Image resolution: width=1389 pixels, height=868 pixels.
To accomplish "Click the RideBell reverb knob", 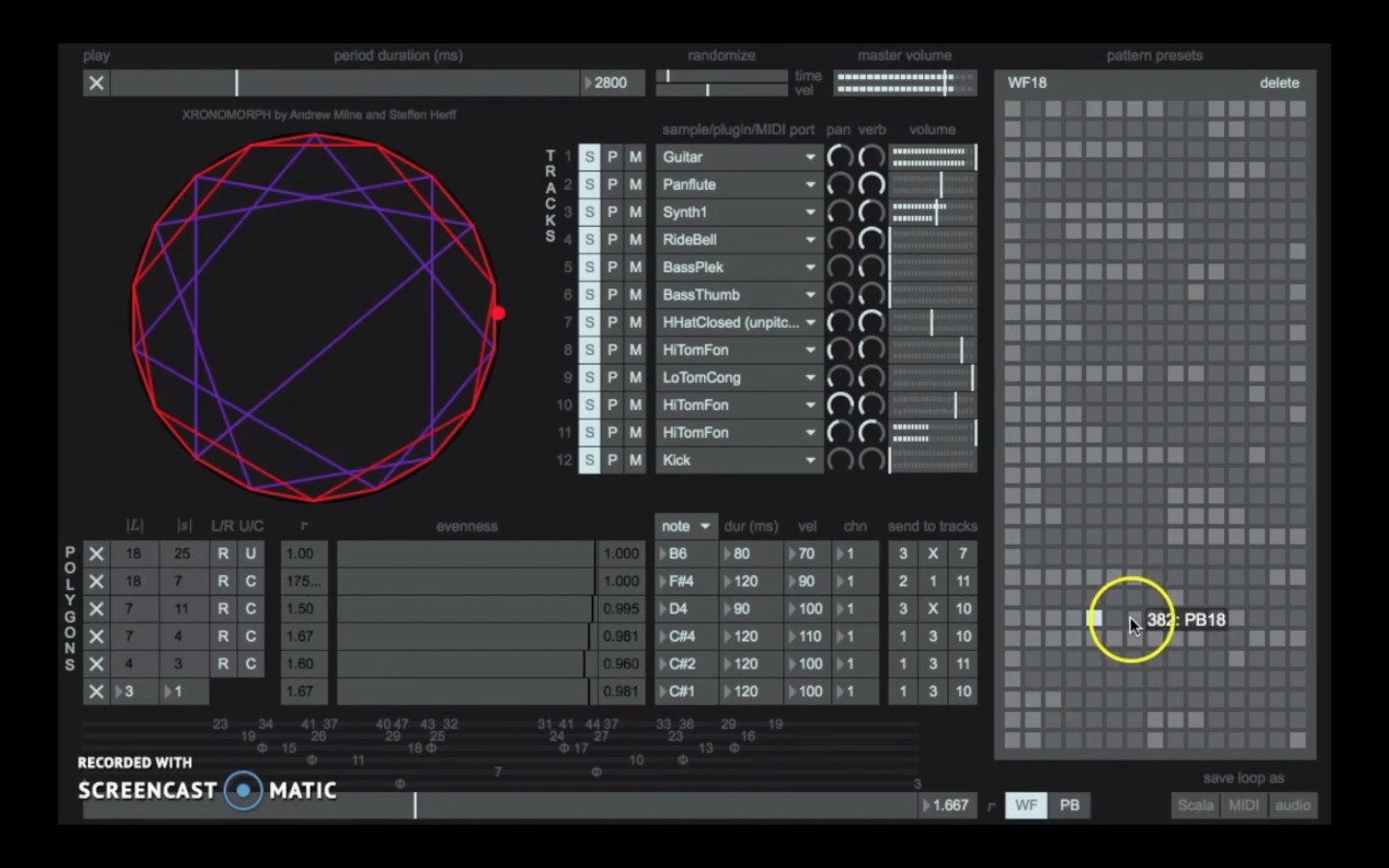I will (871, 239).
